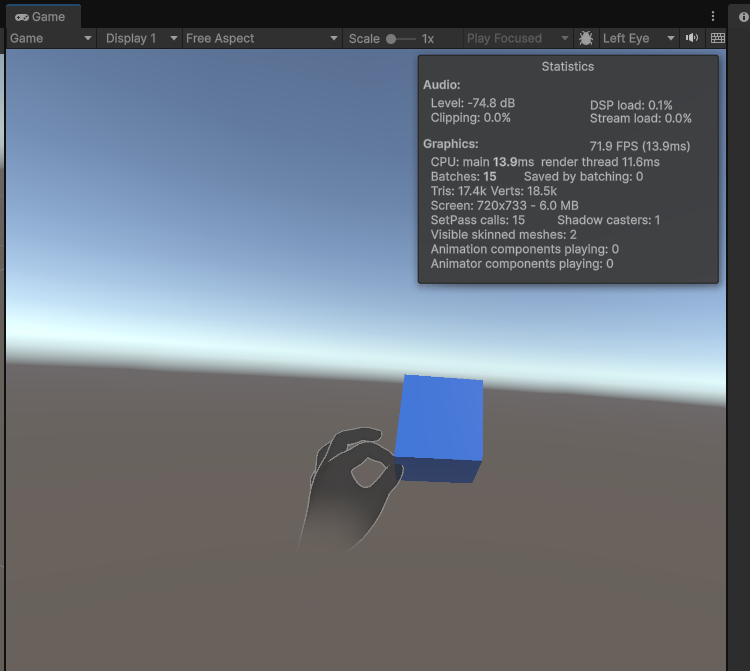This screenshot has height=671, width=750.
Task: Click Animator components playing: 0 line
Action: pos(521,264)
